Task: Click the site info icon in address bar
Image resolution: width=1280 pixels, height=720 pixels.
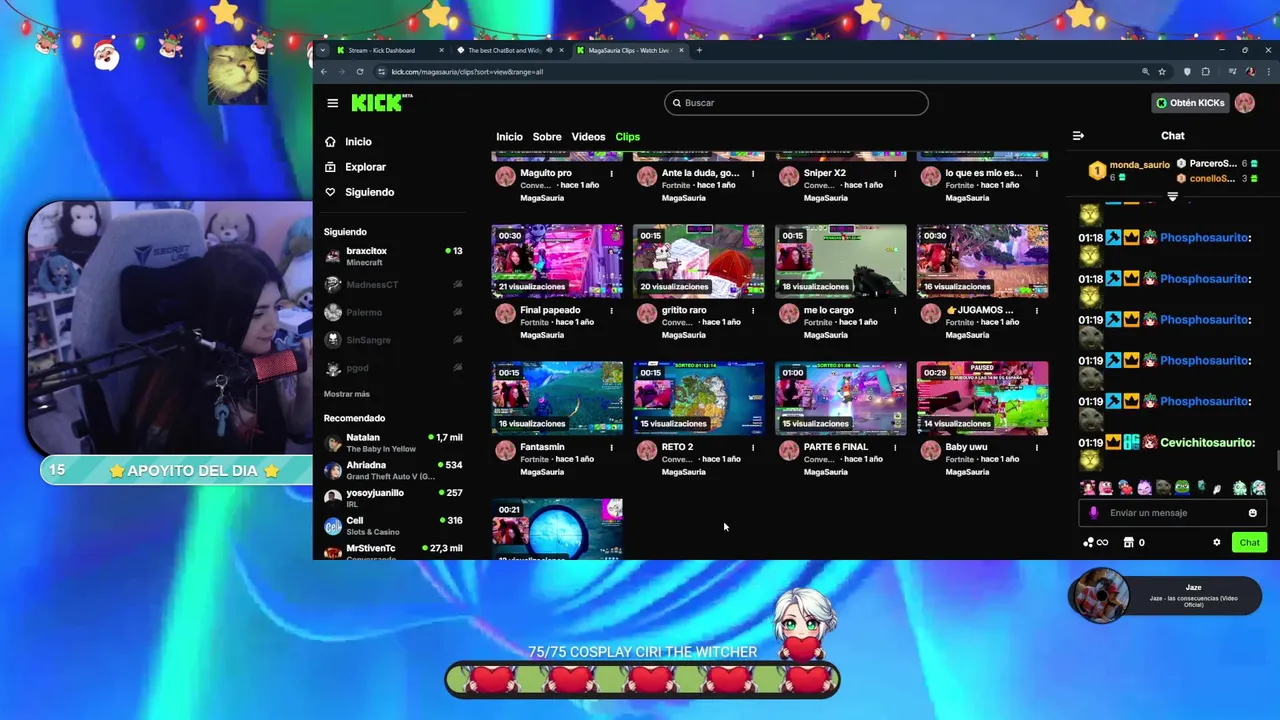Action: click(x=381, y=72)
